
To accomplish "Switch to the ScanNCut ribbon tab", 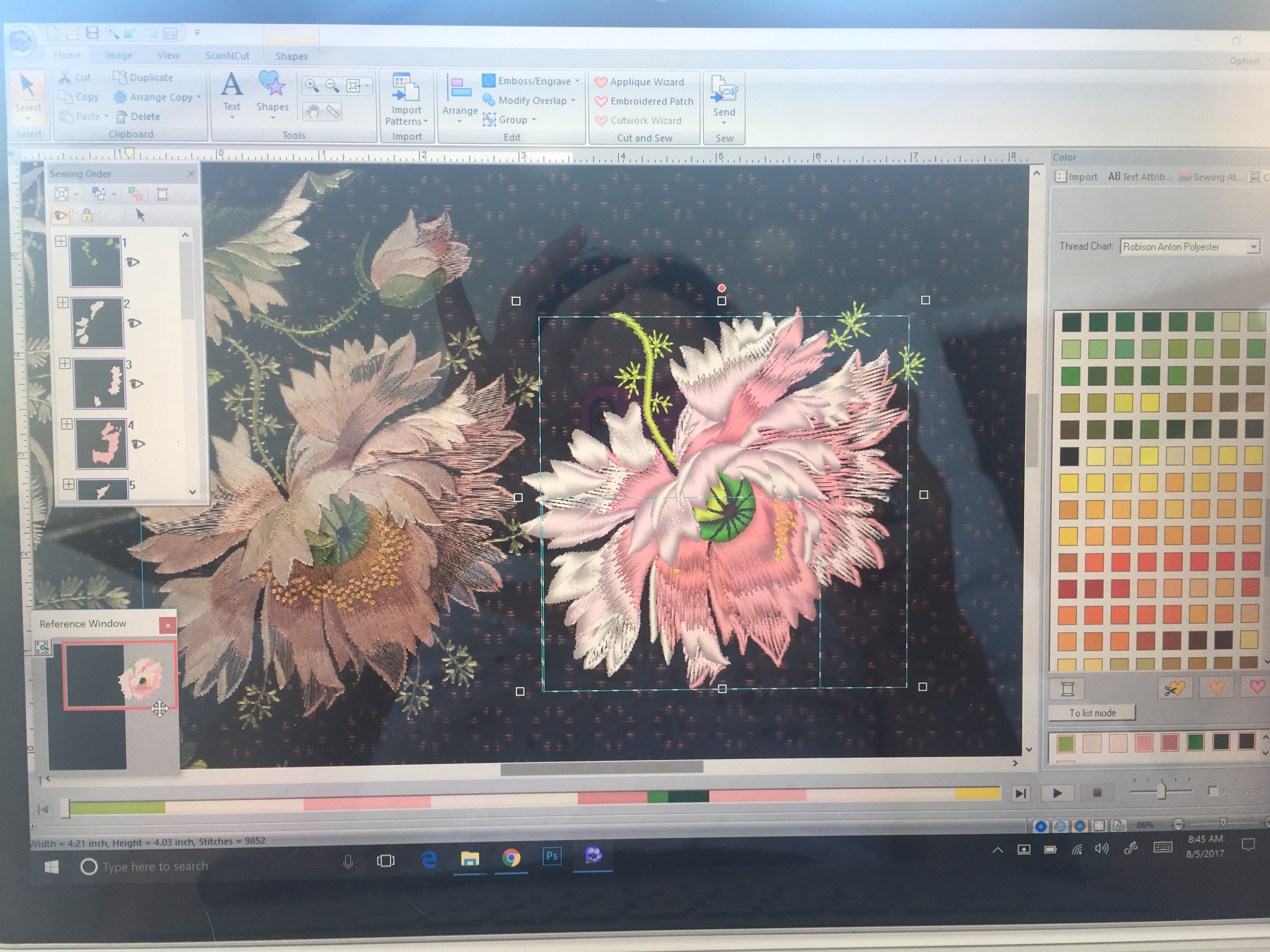I will point(227,56).
